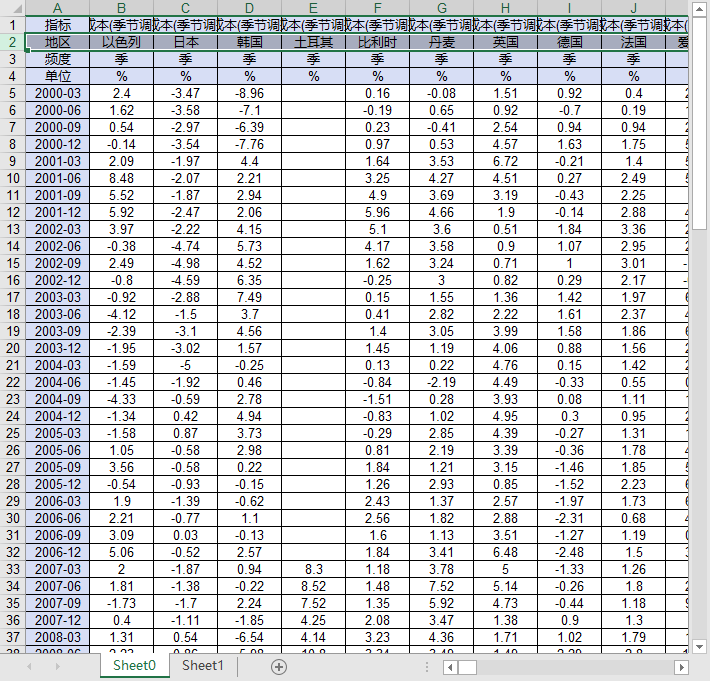Screen dimensions: 710x681
Task: Click the 丹麦 cell
Action: (441, 42)
